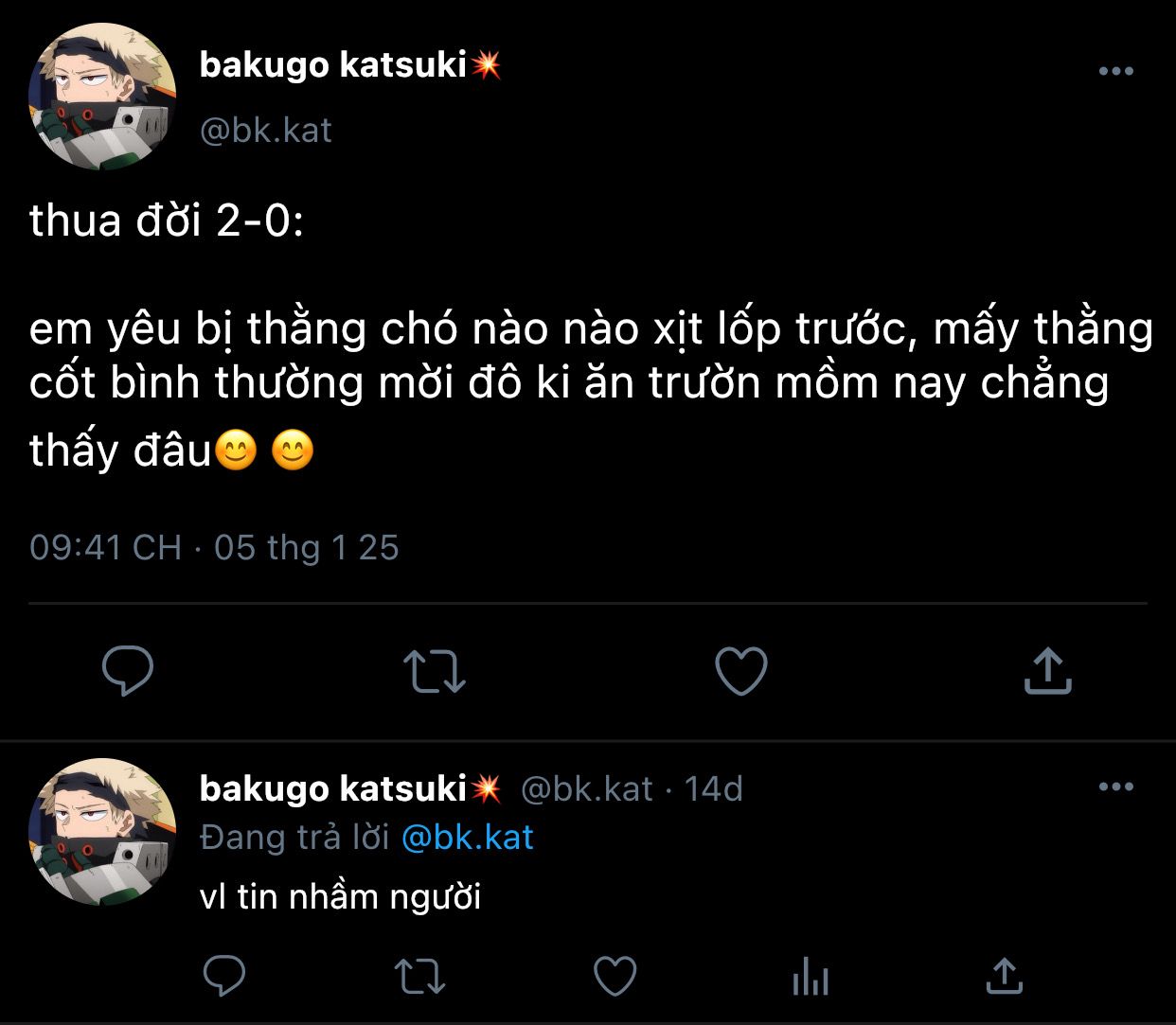Retweet the main tweet
Screen dimensions: 1176x1025
click(x=435, y=670)
